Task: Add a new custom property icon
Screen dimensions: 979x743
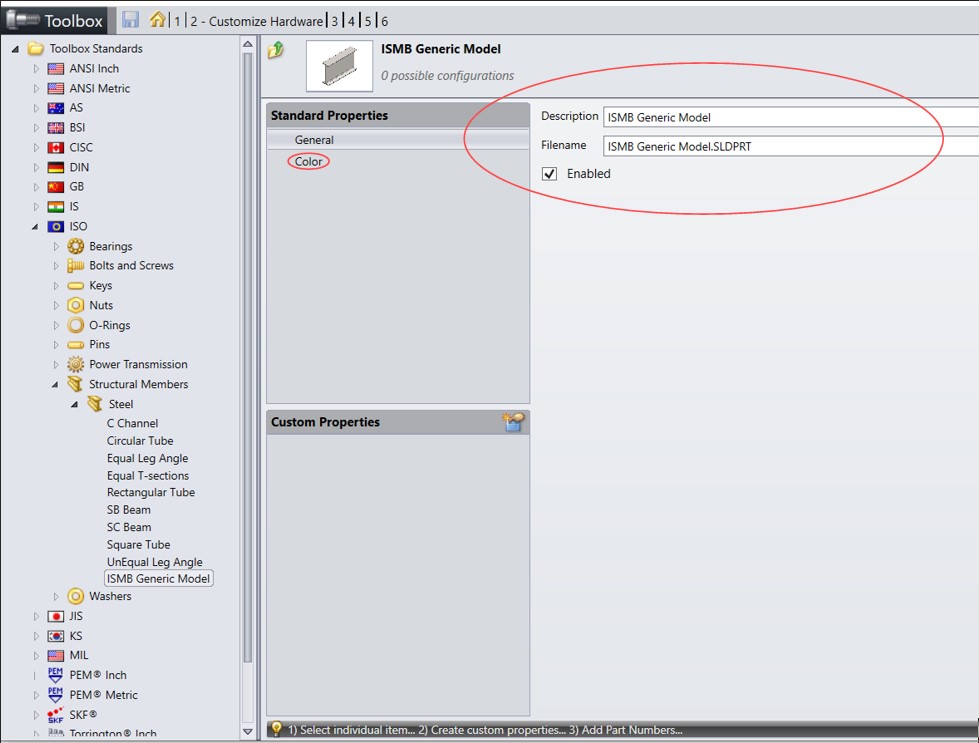Action: (513, 422)
